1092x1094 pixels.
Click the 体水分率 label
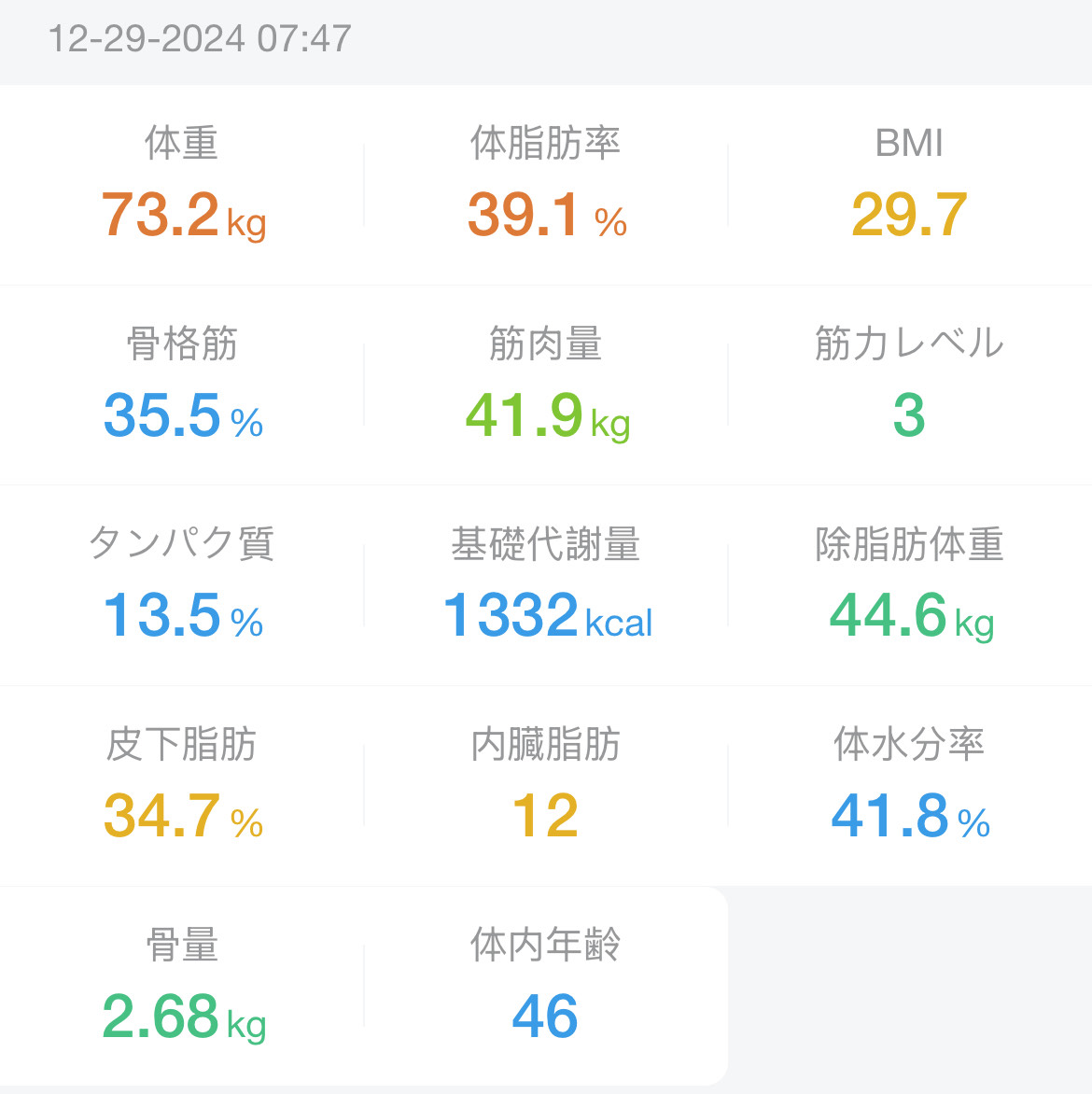pos(909,744)
